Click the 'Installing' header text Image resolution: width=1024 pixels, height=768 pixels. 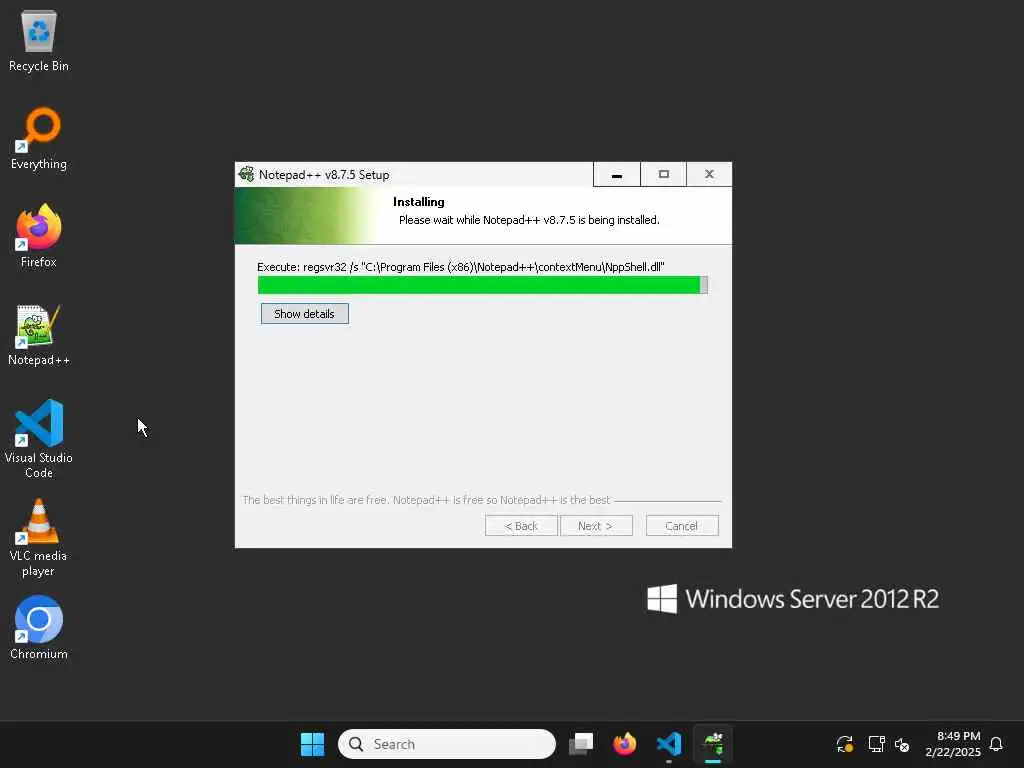point(419,202)
